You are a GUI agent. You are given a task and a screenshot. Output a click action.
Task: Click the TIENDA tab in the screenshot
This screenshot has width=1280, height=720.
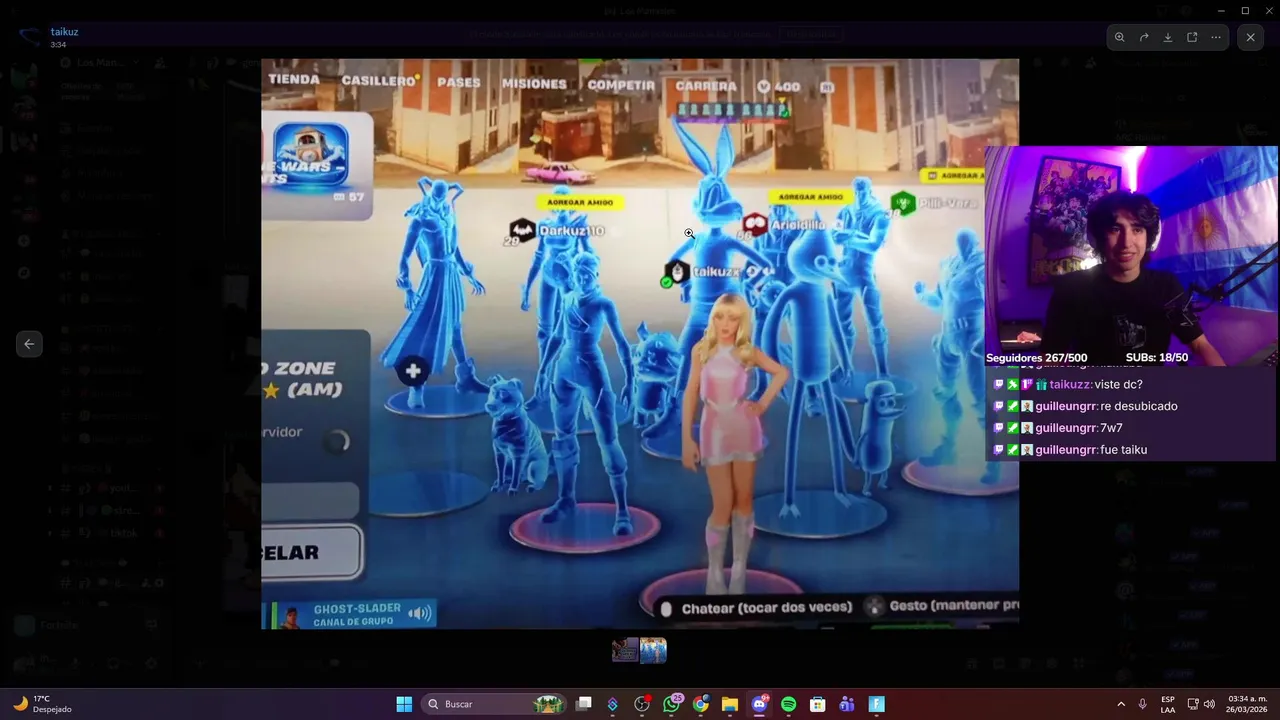tap(294, 79)
